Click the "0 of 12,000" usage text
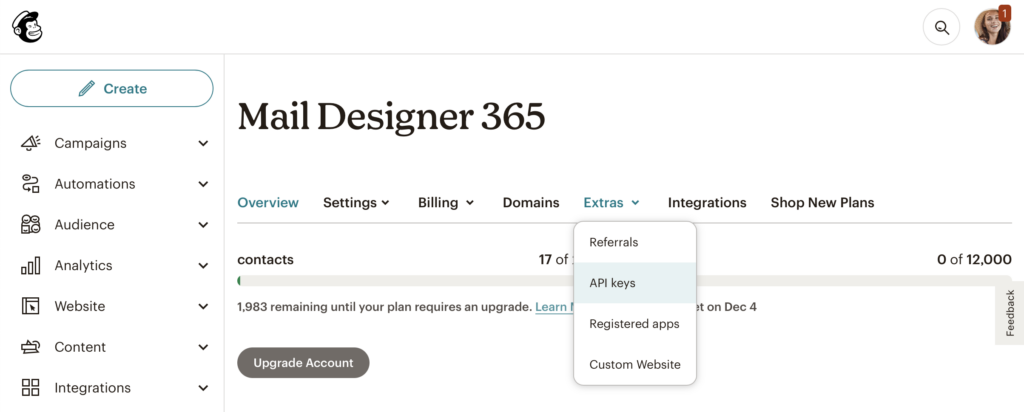This screenshot has width=1024, height=412. pyautogui.click(x=974, y=259)
